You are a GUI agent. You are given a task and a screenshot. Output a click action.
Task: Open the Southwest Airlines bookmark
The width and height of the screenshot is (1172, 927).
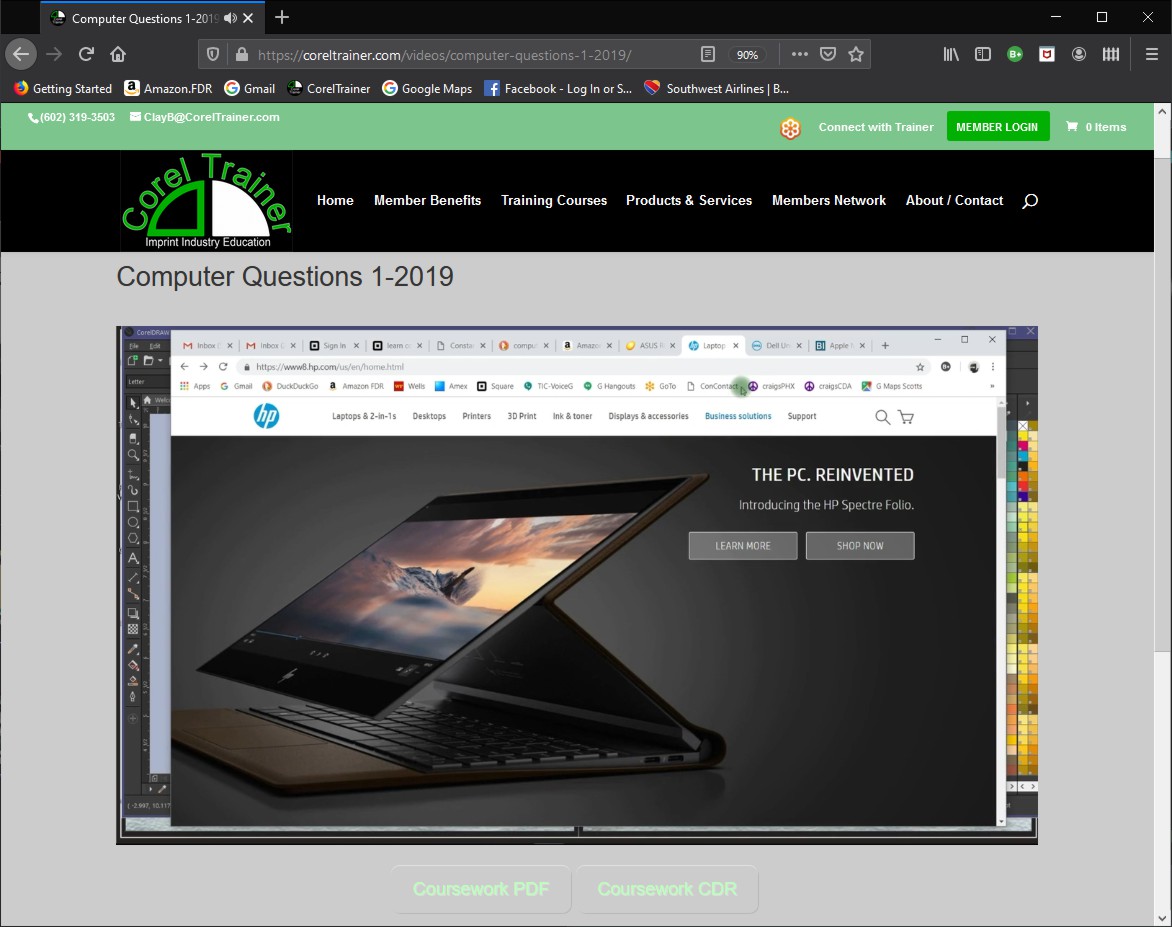pyautogui.click(x=716, y=88)
